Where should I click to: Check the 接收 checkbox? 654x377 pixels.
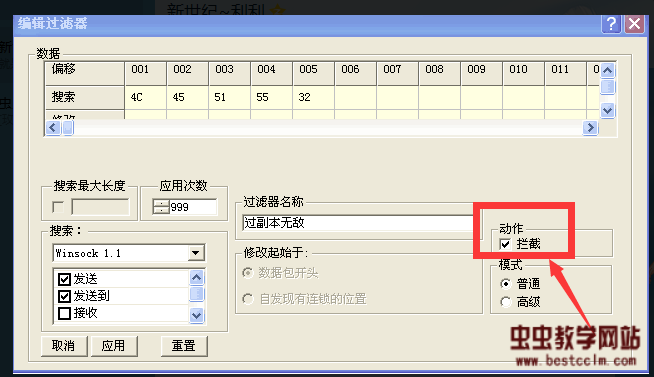point(64,313)
